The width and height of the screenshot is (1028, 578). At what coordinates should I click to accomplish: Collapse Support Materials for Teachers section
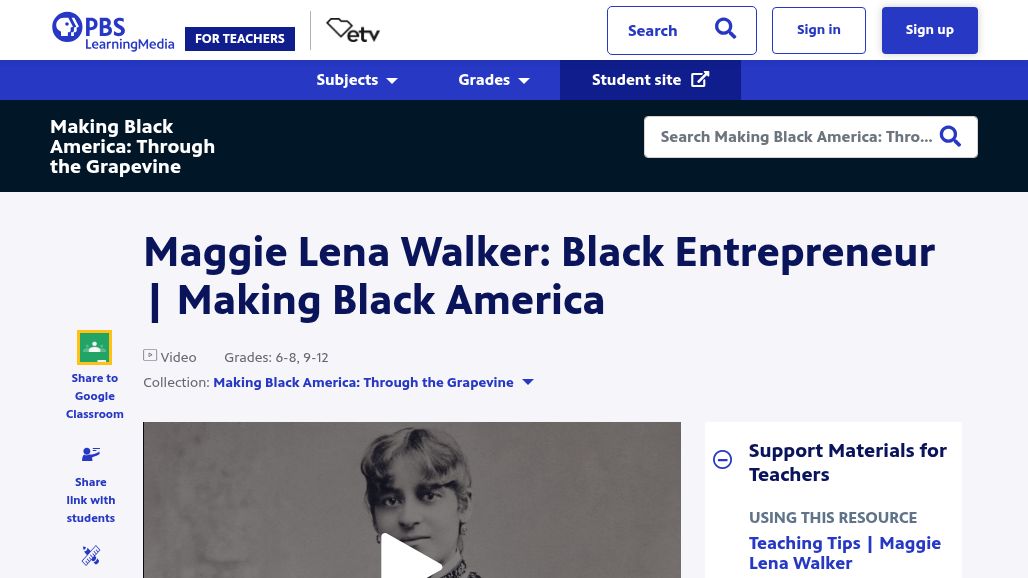[722, 459]
